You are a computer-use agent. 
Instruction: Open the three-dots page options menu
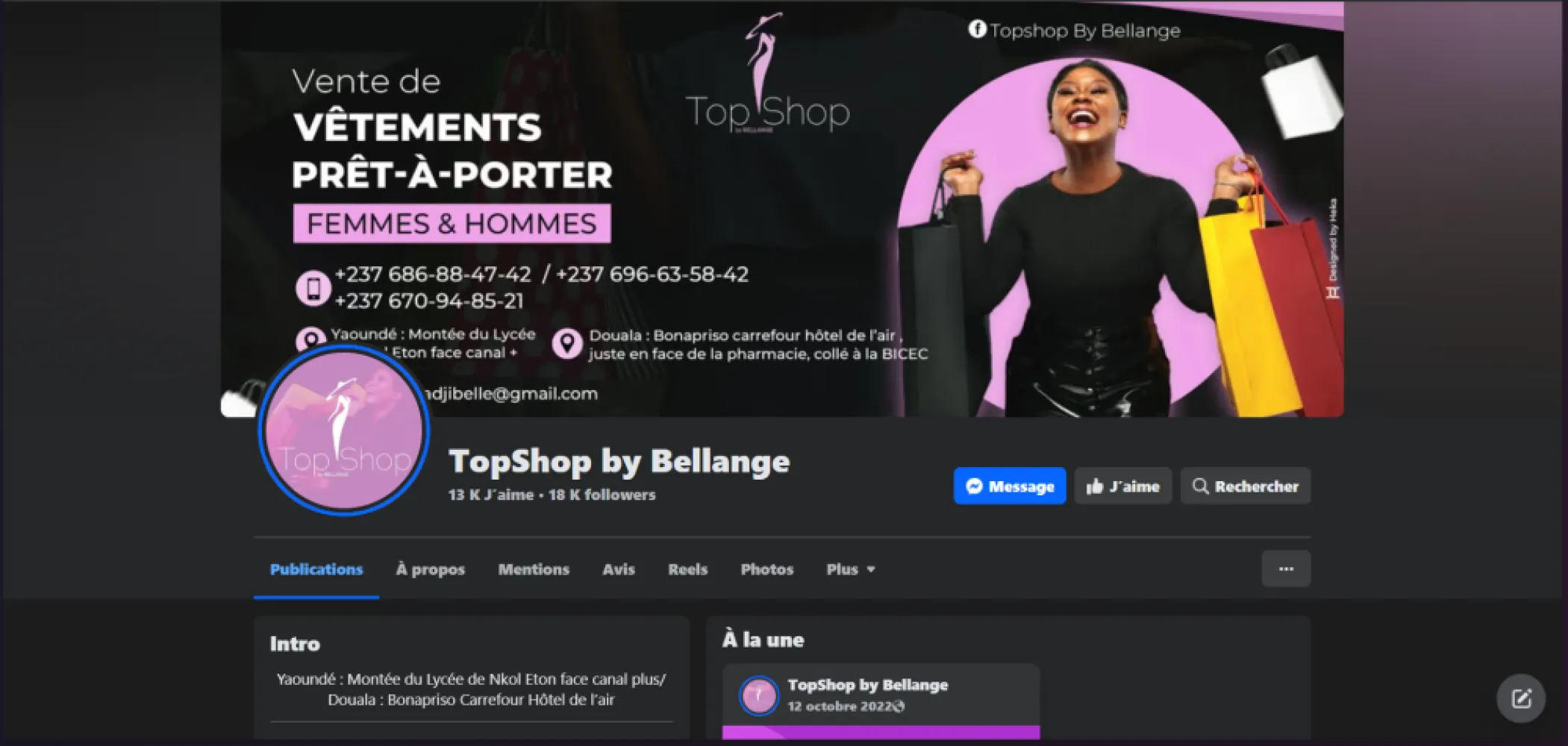tap(1286, 569)
